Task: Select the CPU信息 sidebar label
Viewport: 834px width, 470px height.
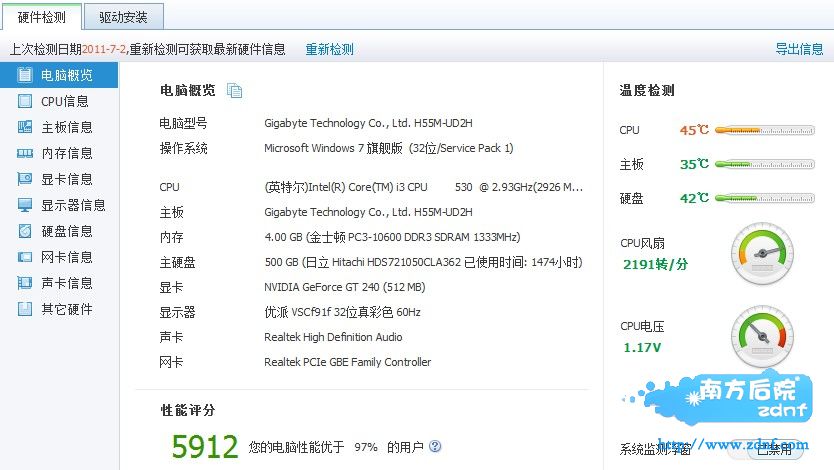Action: tap(65, 101)
